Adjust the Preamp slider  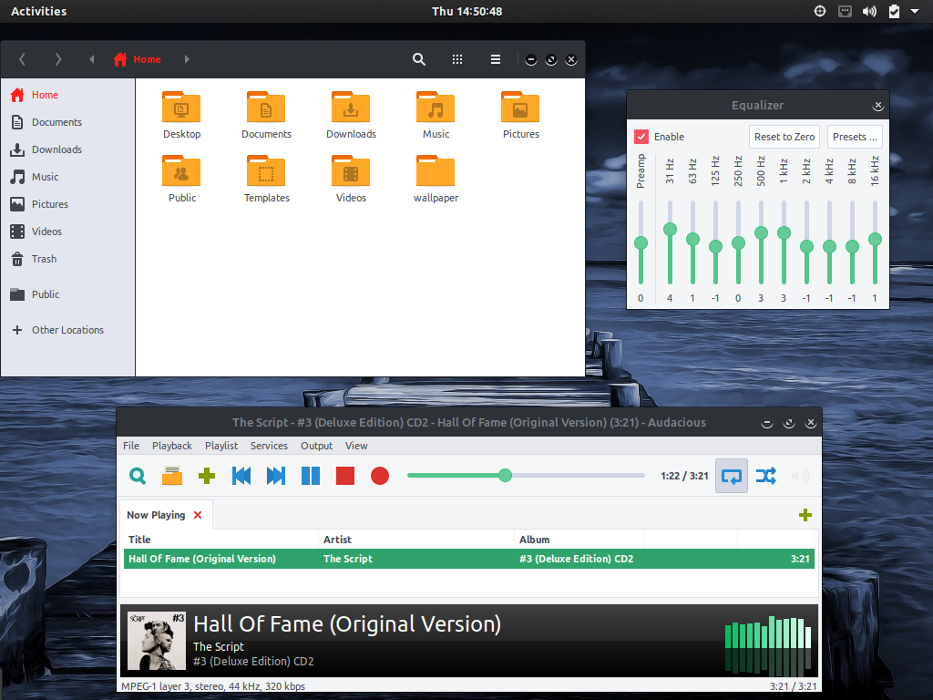641,243
